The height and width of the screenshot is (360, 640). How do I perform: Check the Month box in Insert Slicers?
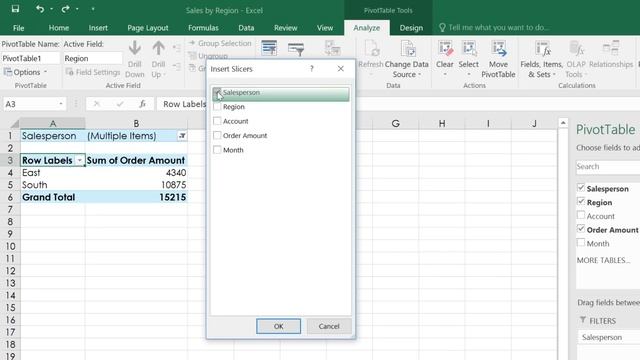pos(217,150)
